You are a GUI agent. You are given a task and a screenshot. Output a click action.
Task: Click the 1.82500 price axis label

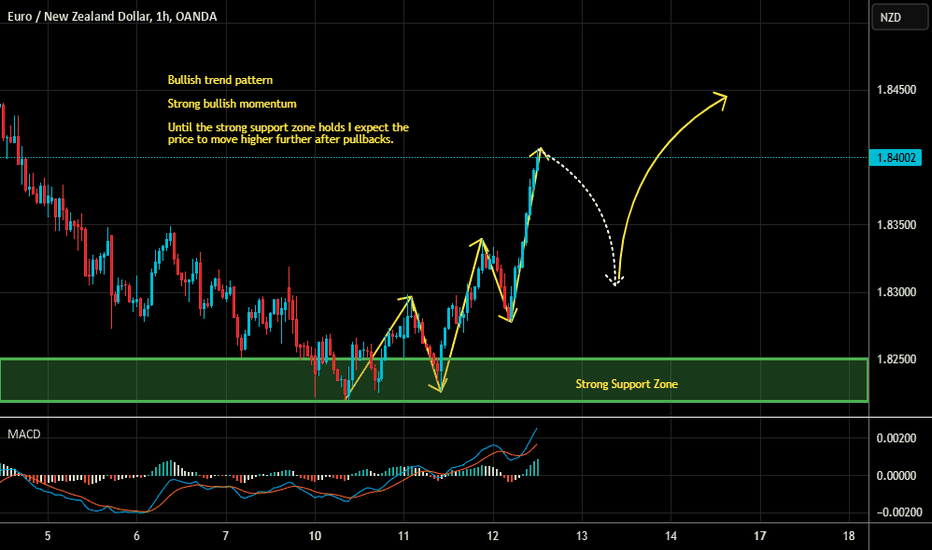click(896, 359)
